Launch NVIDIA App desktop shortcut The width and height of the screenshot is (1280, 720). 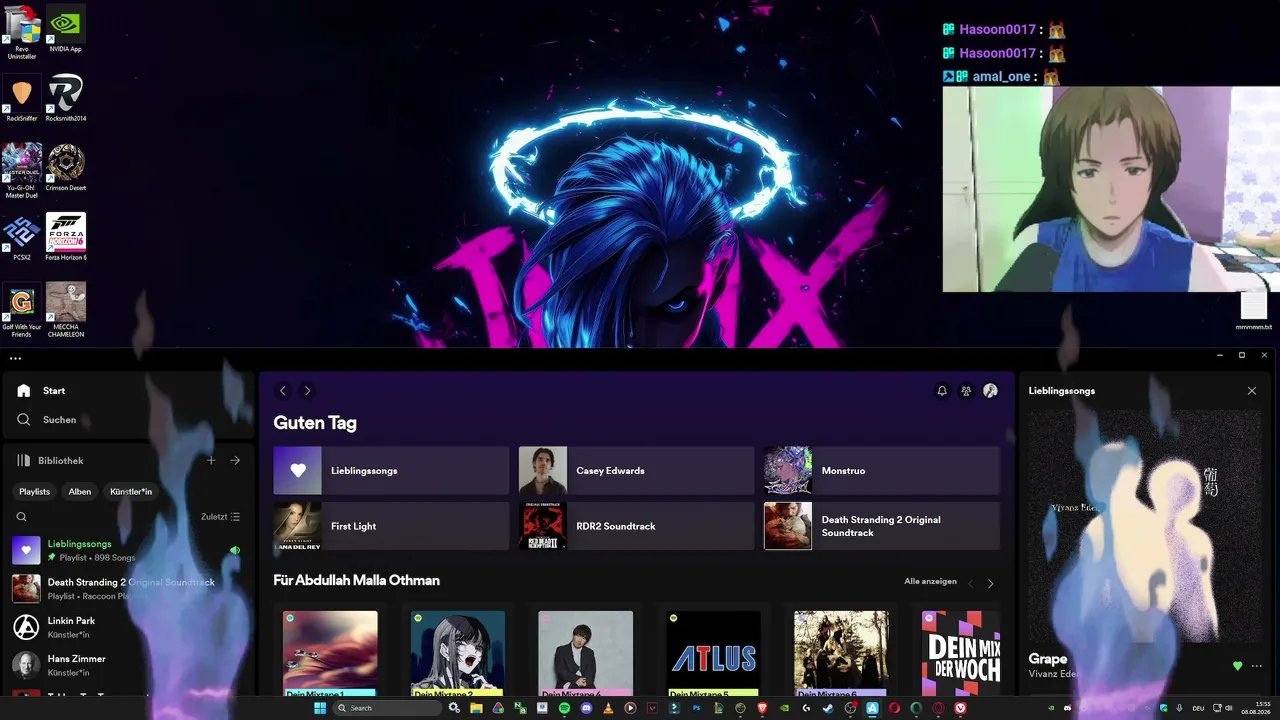(66, 29)
